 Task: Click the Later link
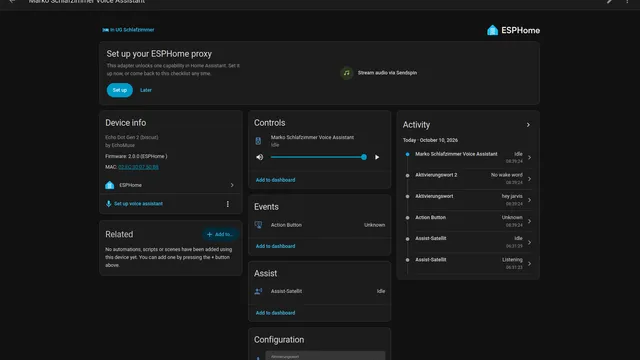tap(146, 90)
